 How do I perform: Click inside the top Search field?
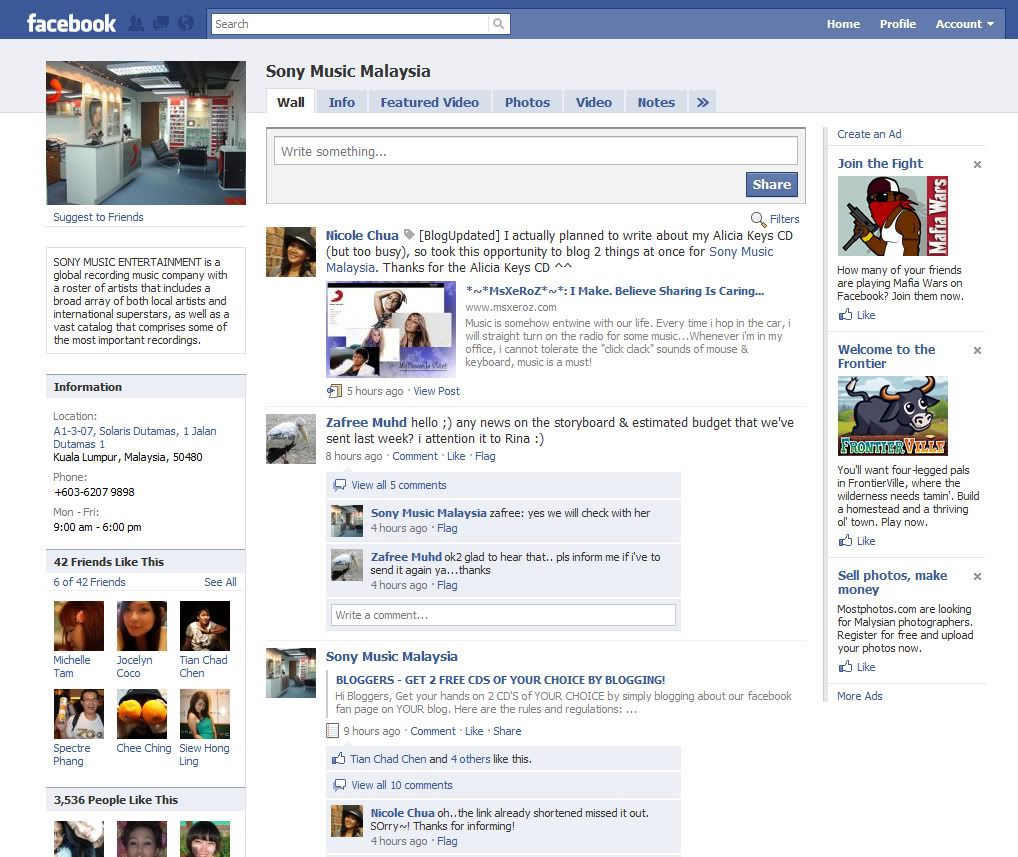tap(349, 24)
